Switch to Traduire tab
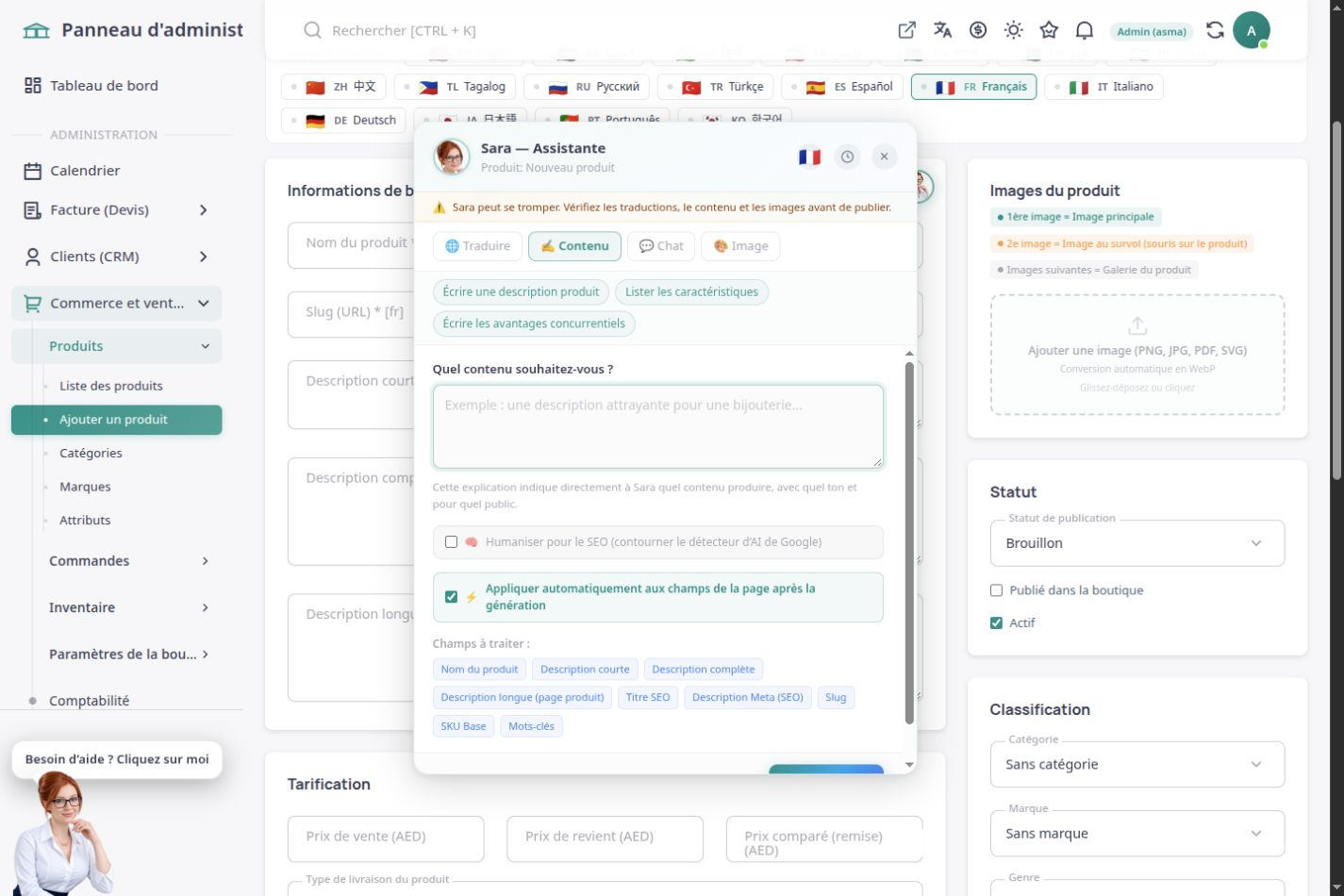The width and height of the screenshot is (1344, 896). [x=478, y=246]
